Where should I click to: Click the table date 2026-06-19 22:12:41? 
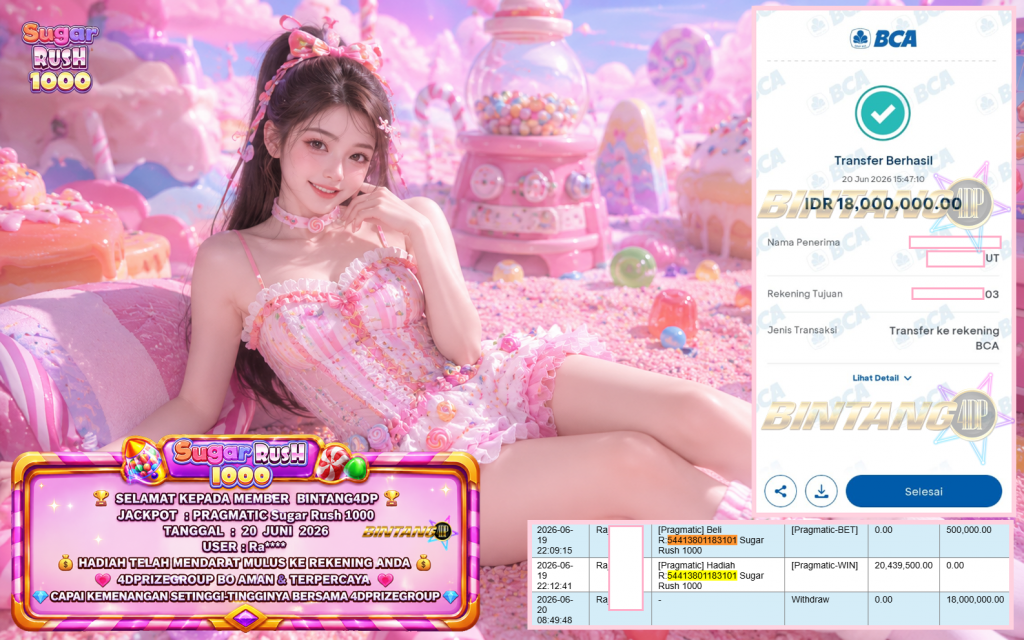(554, 575)
